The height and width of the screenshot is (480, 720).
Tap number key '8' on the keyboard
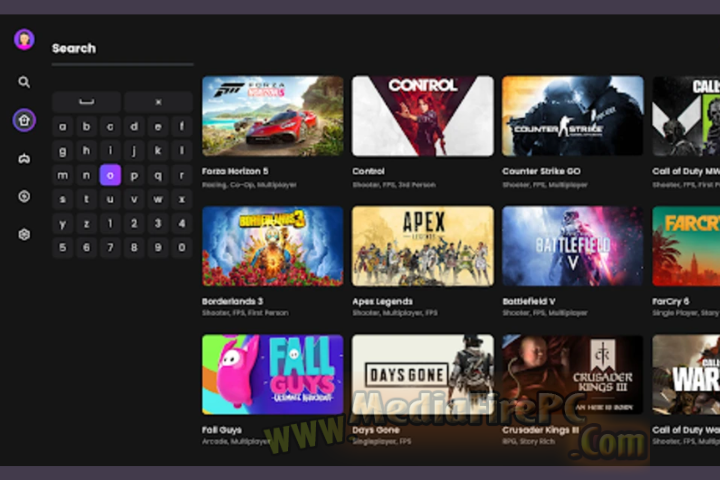134,248
